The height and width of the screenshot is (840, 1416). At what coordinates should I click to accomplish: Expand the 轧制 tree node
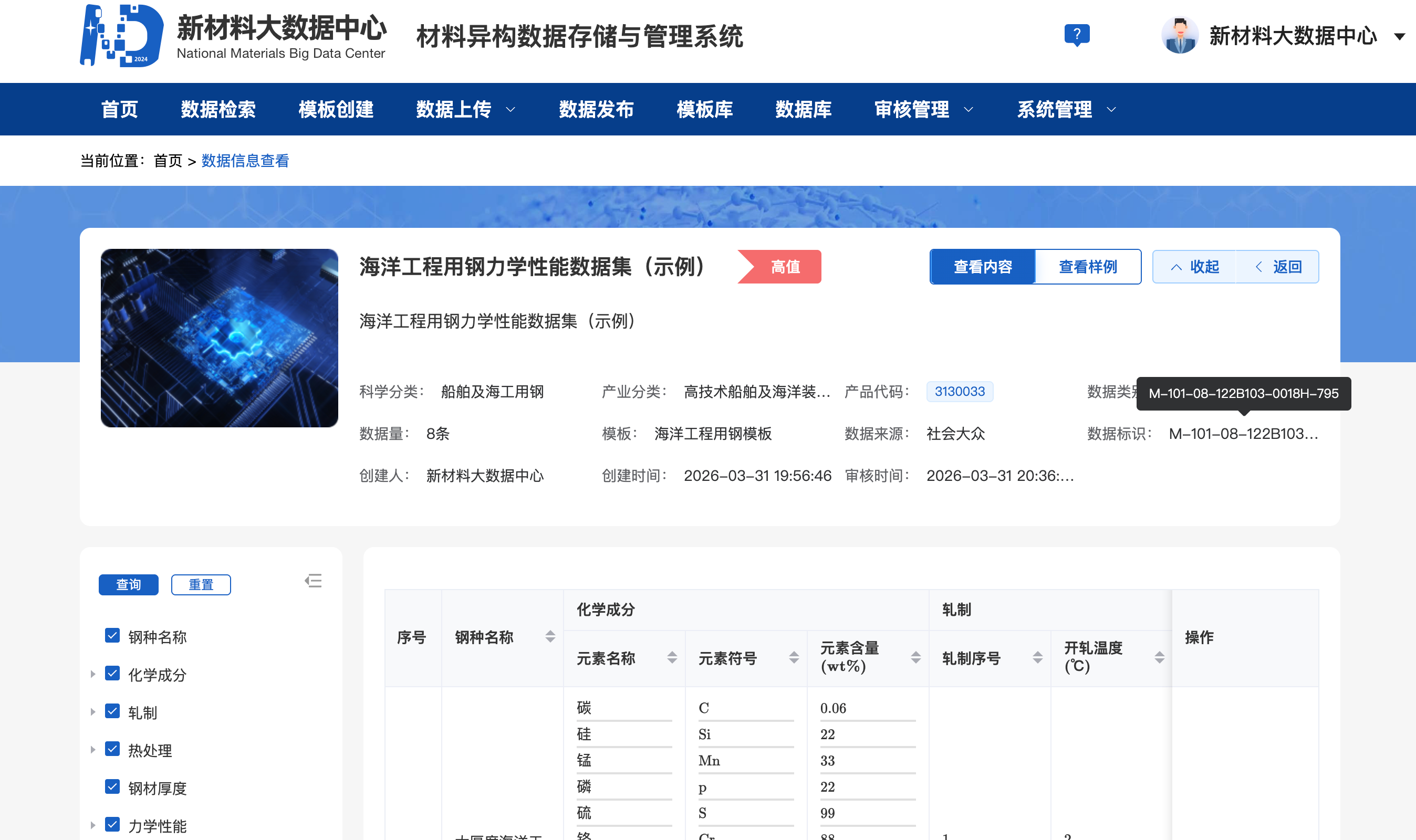pos(93,712)
